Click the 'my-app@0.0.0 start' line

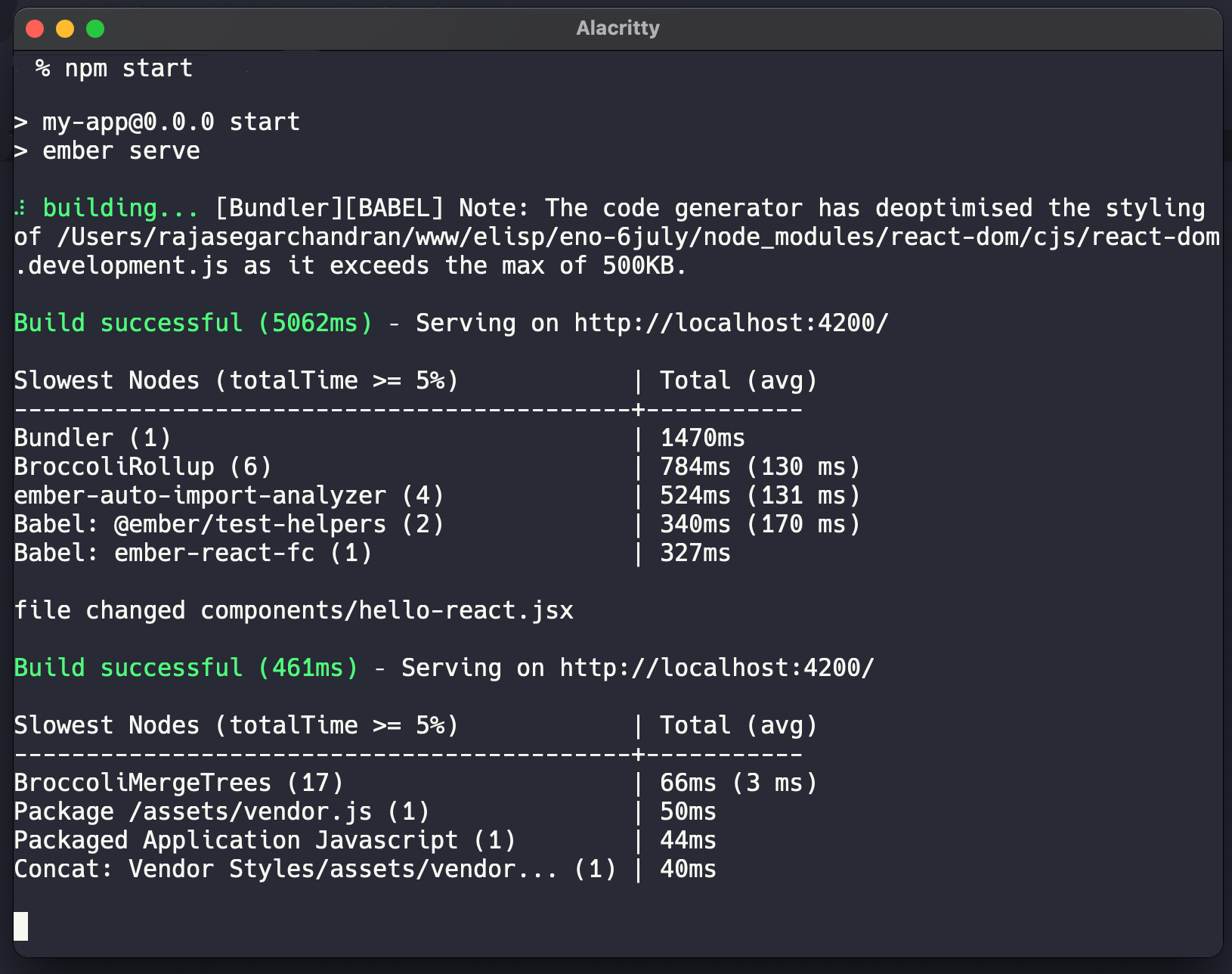click(x=171, y=123)
